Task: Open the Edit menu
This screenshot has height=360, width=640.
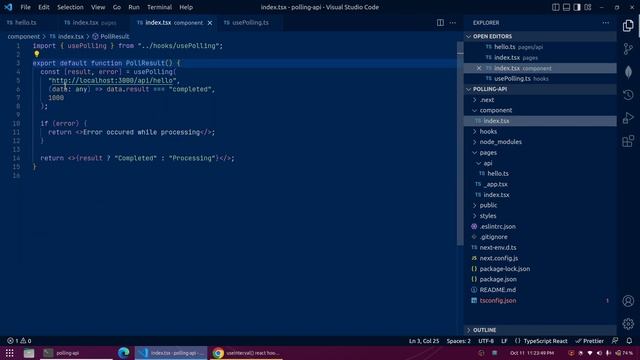Action: click(44, 7)
